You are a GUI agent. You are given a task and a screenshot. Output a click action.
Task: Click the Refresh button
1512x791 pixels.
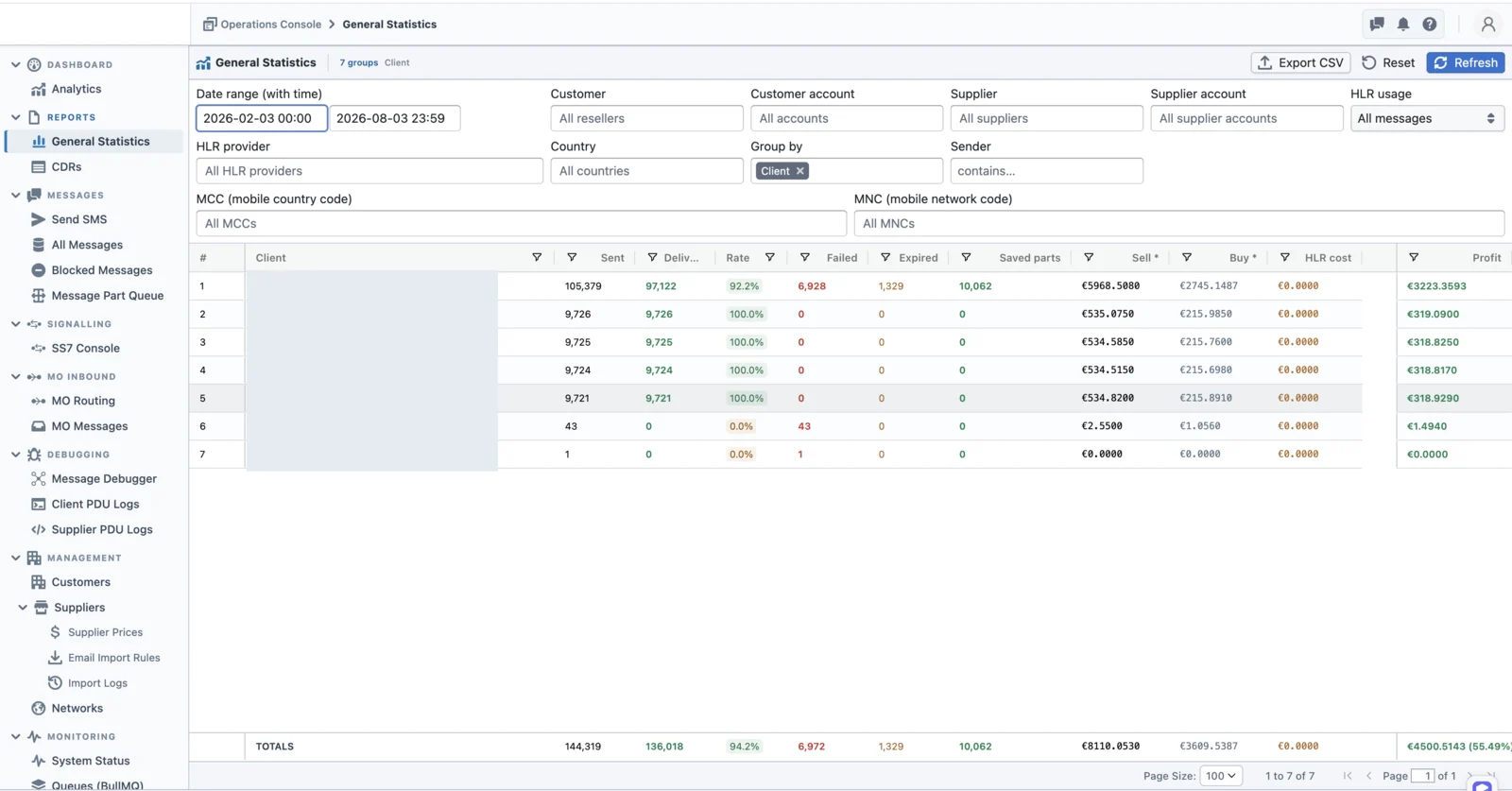click(x=1466, y=63)
